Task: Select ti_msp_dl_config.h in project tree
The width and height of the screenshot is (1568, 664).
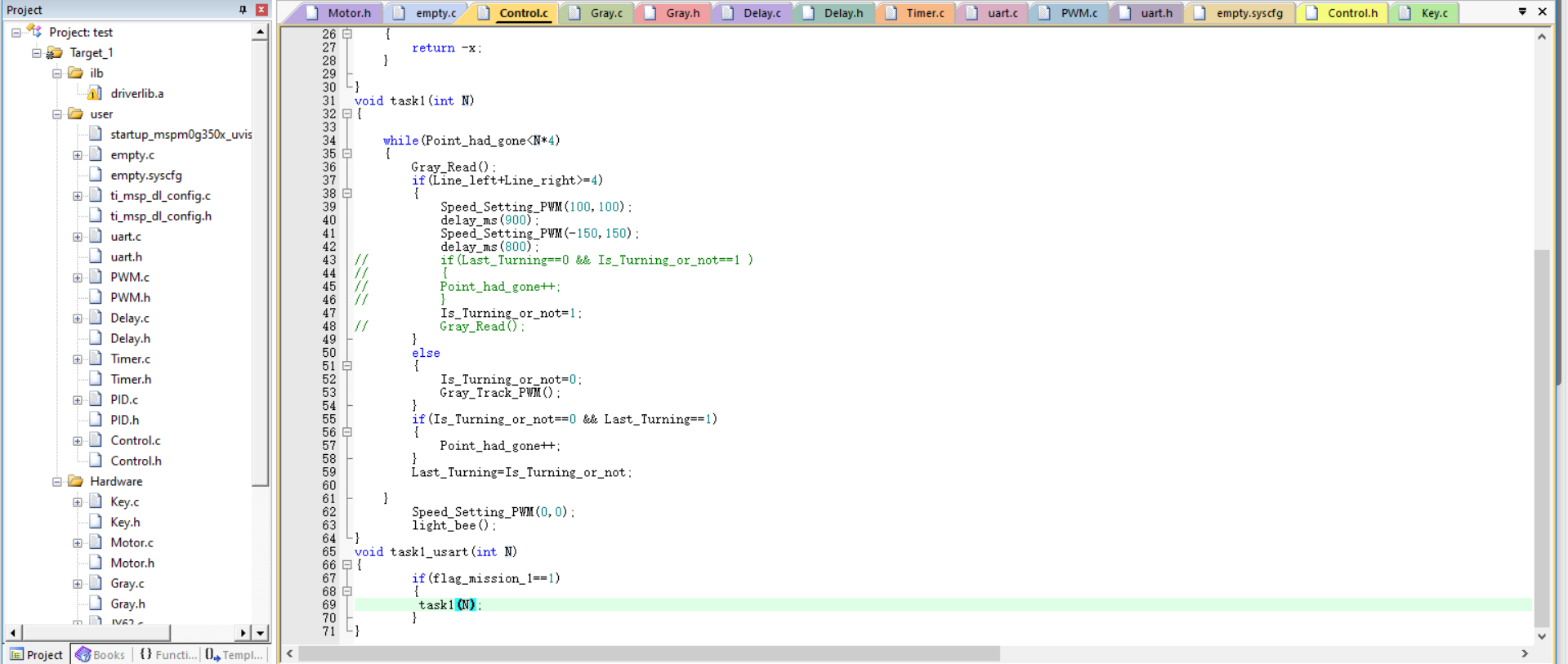Action: (x=161, y=216)
